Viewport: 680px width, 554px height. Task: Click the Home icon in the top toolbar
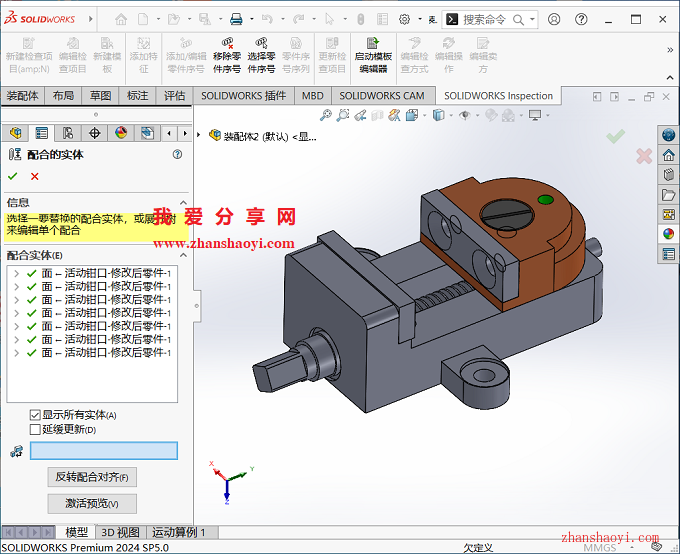pos(121,20)
